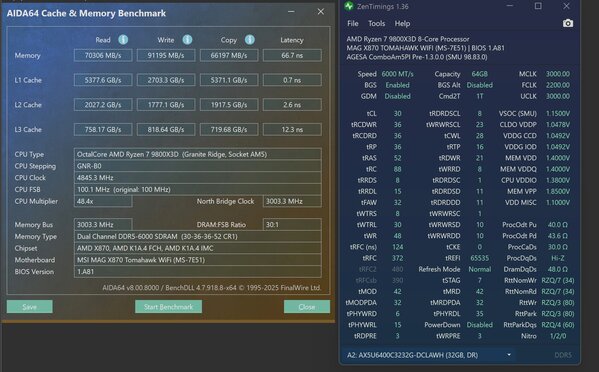
Task: Click the MEM VPP value 1.8500V
Action: [x=558, y=191]
